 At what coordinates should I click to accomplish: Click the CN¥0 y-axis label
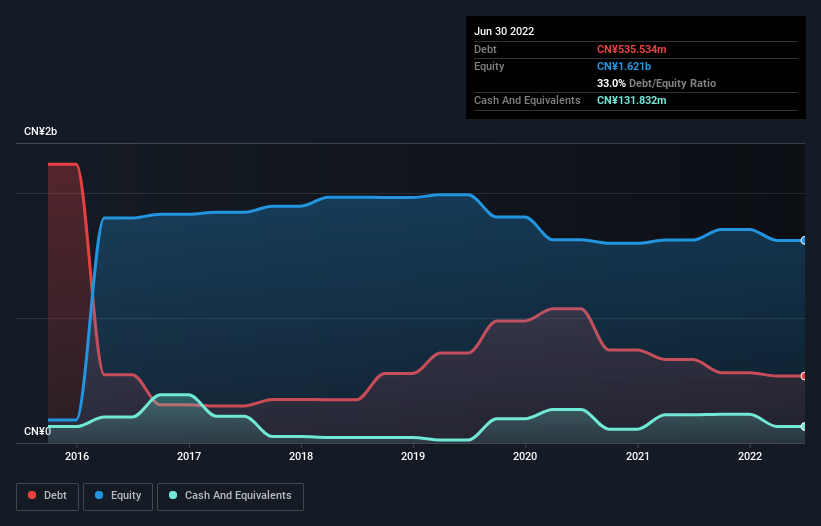coord(38,431)
